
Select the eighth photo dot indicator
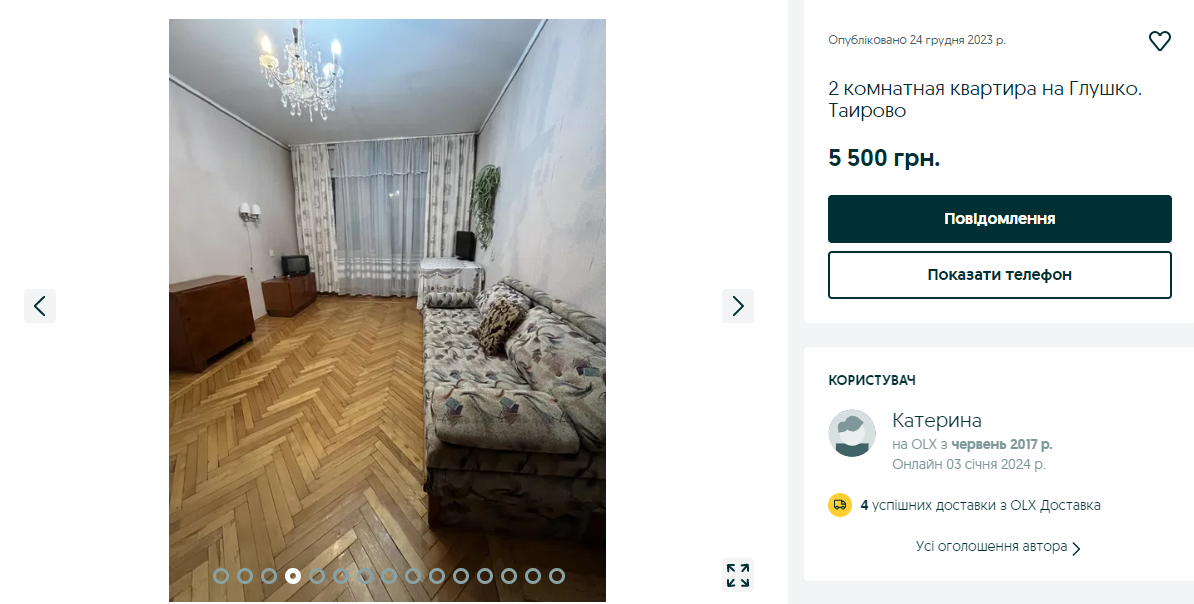(389, 576)
